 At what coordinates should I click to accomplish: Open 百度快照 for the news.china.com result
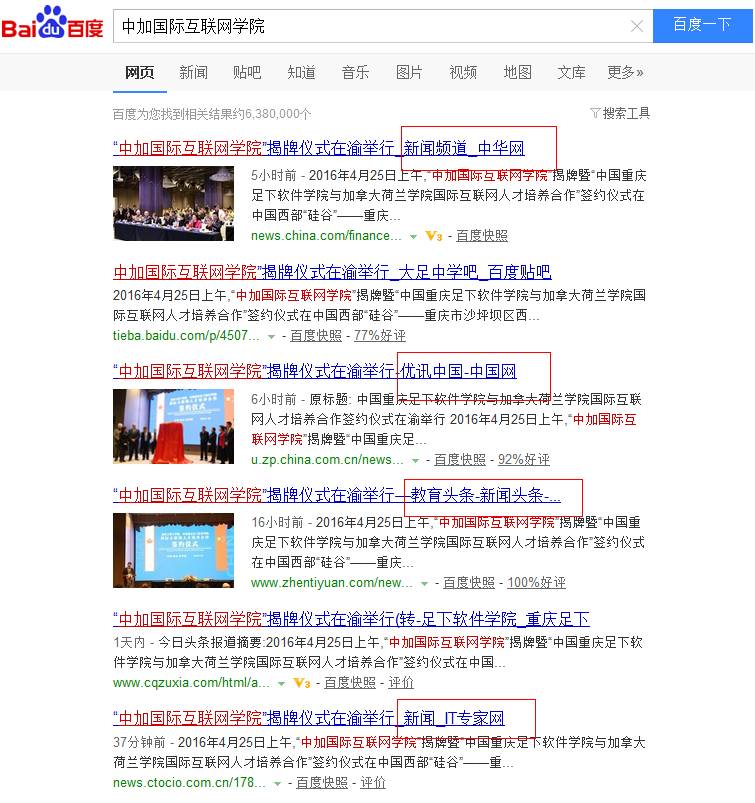click(481, 236)
